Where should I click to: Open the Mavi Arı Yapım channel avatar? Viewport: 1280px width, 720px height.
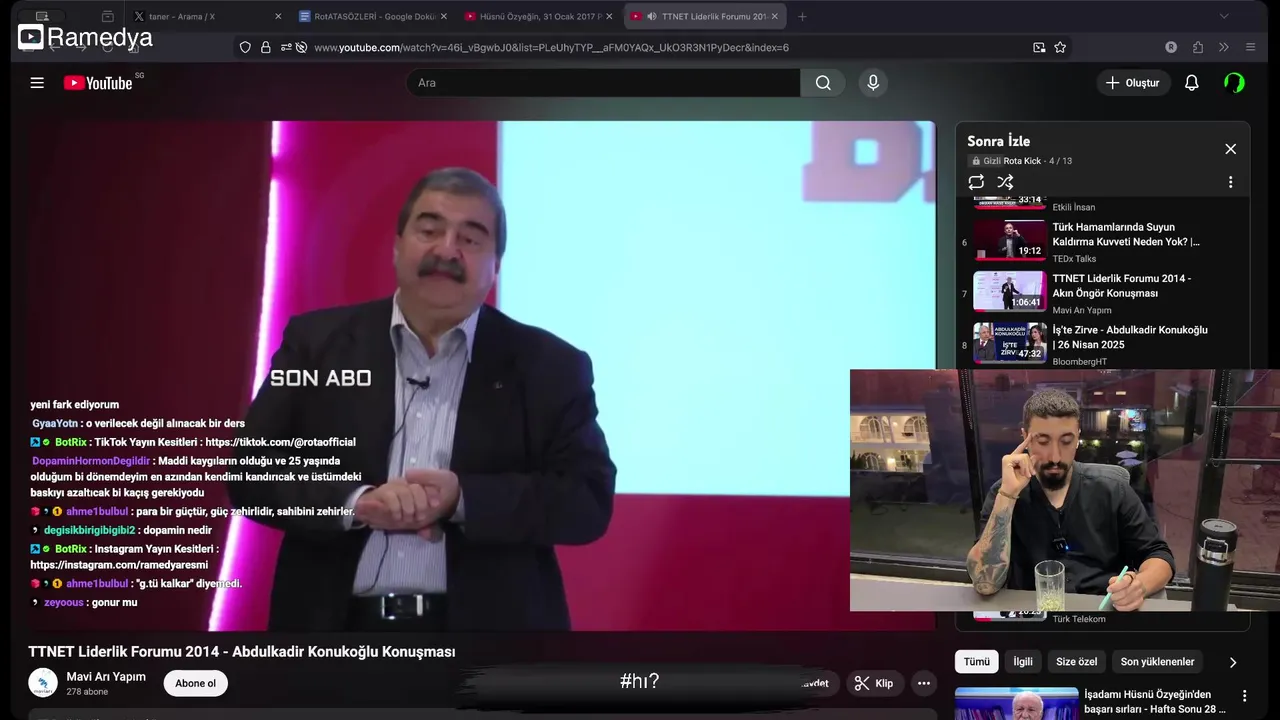coord(43,683)
